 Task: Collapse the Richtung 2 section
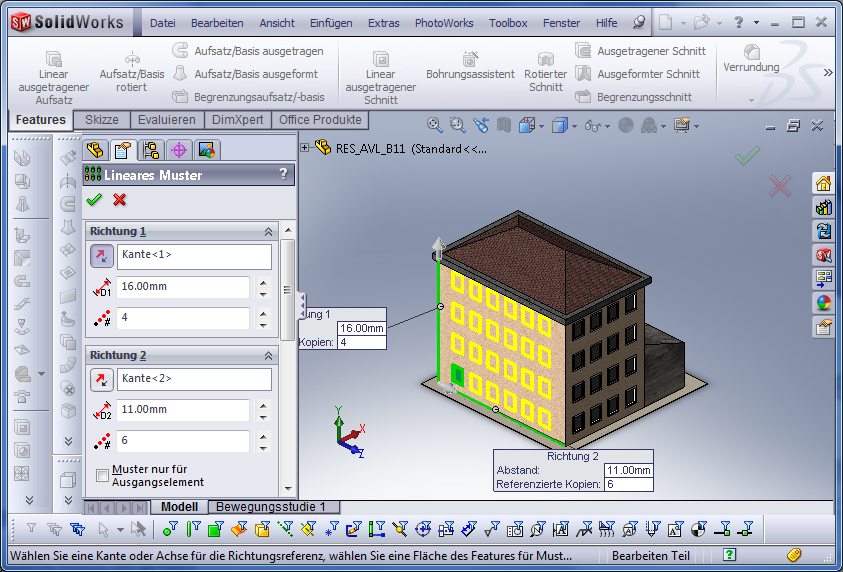268,355
